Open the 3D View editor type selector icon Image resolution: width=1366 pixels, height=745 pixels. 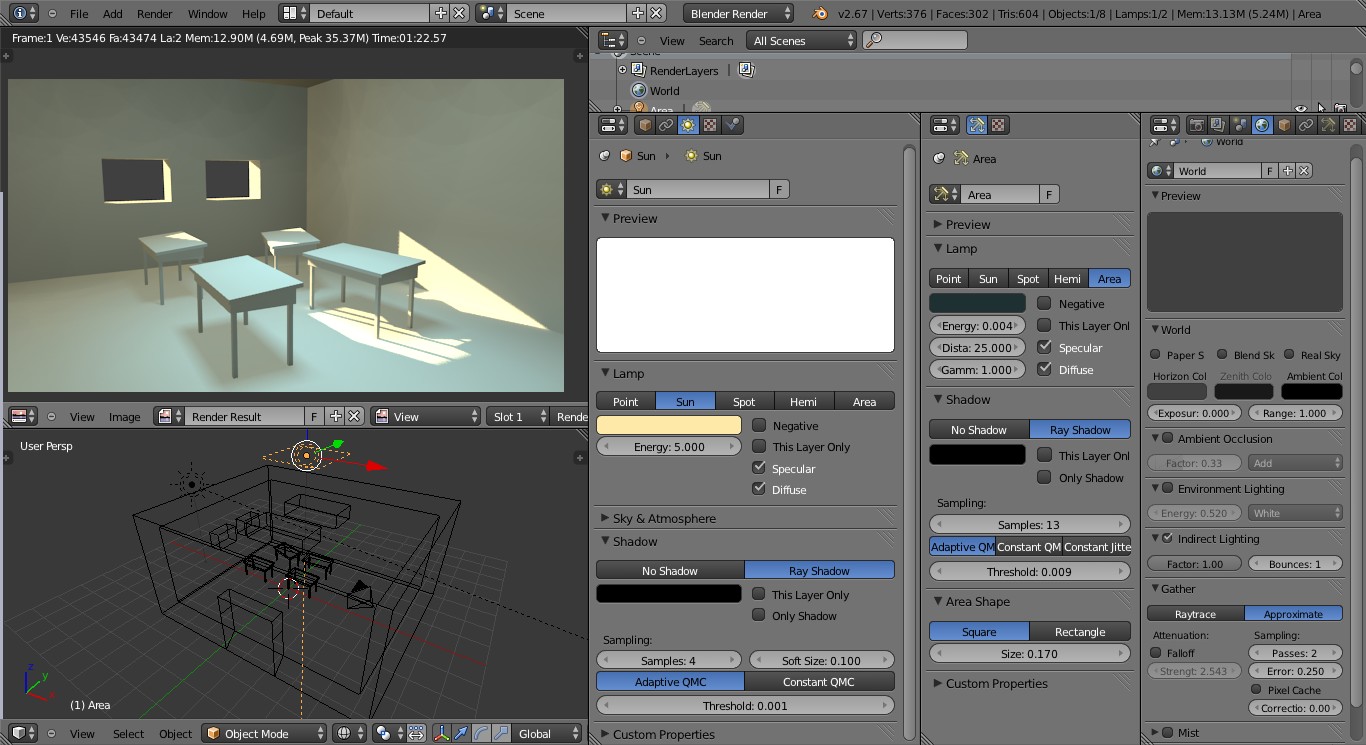pos(24,733)
